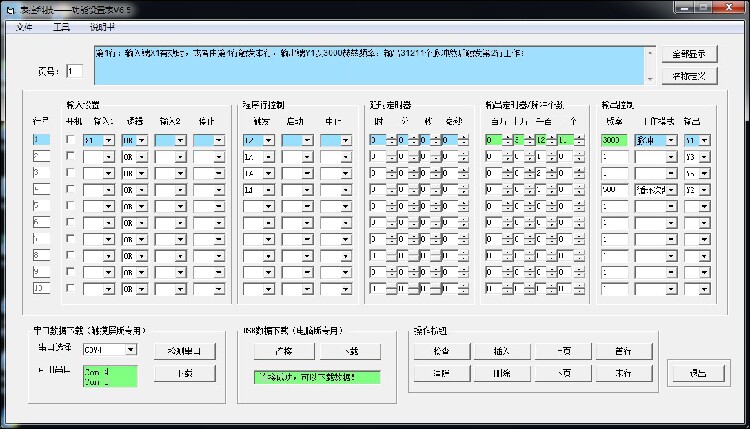Open the row 1 stop (停止) dropdown
This screenshot has width=750, height=429.
click(x=219, y=140)
